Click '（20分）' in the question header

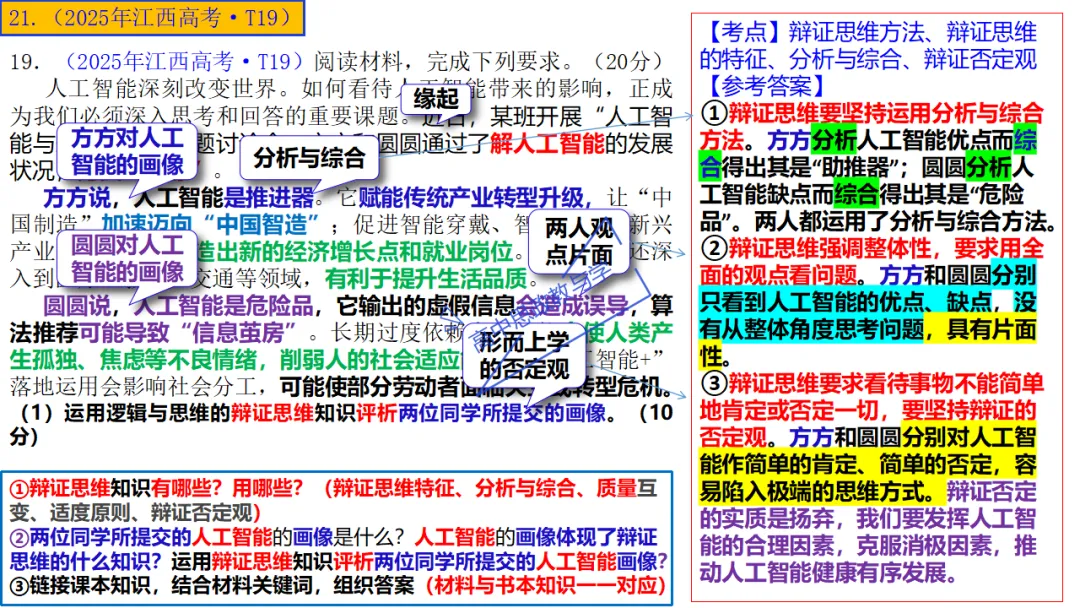pos(628,62)
